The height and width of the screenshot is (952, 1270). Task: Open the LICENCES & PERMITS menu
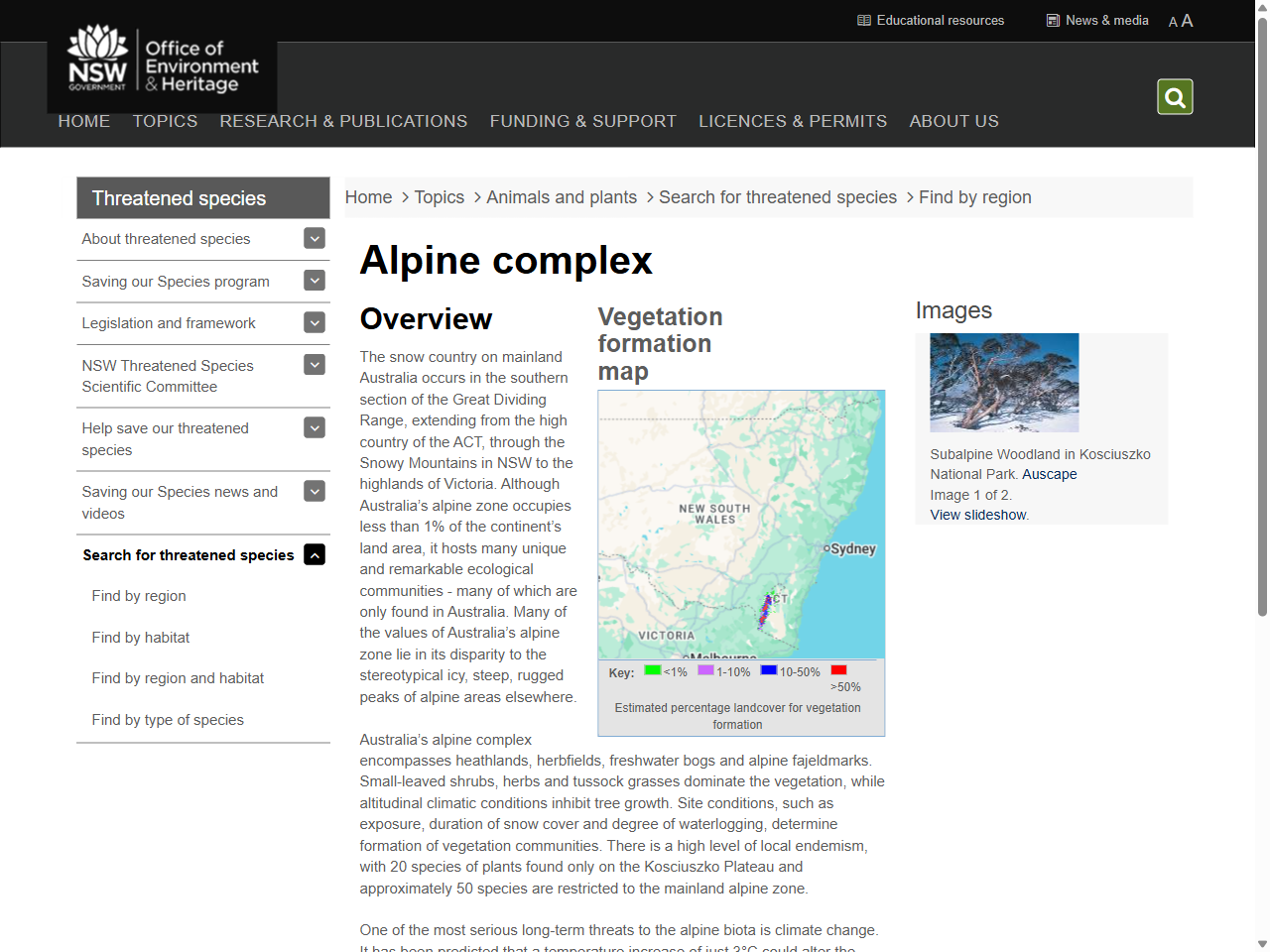pyautogui.click(x=793, y=121)
